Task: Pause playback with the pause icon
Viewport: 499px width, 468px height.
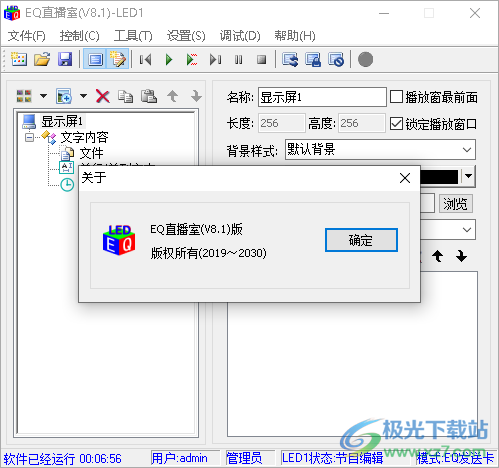Action: click(x=238, y=60)
